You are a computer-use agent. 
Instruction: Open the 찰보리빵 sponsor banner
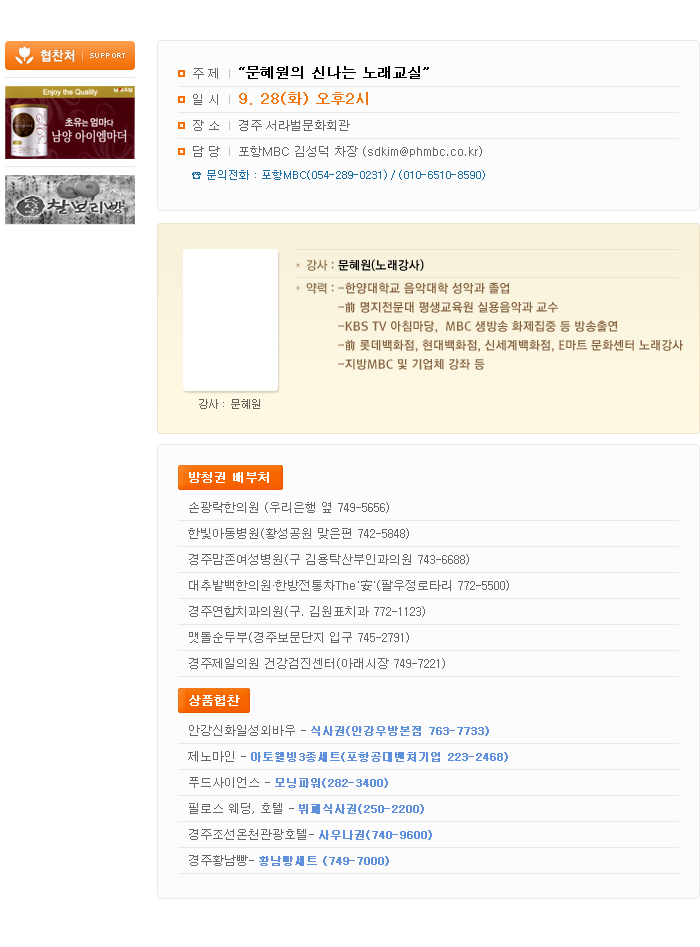tap(70, 200)
